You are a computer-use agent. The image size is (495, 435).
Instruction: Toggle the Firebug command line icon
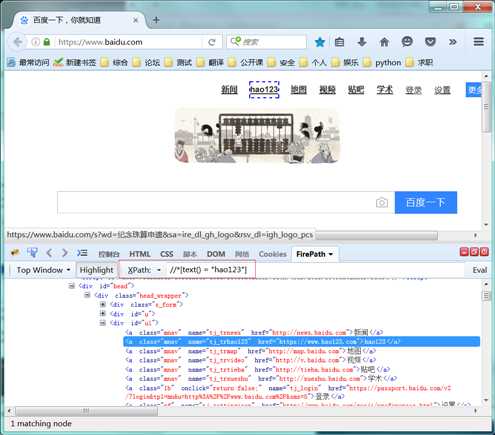pyautogui.click(x=82, y=253)
